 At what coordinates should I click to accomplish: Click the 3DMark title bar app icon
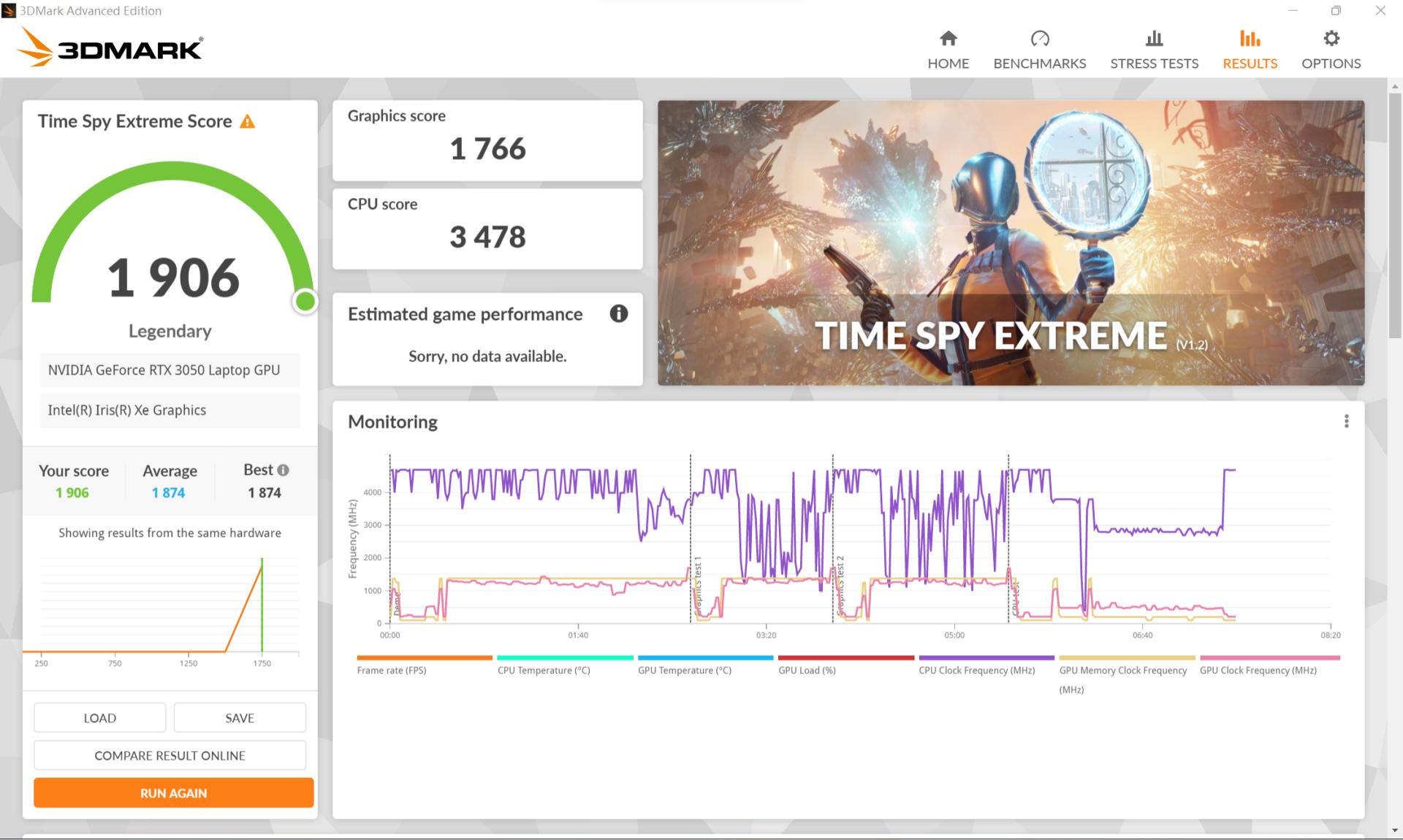click(x=9, y=10)
